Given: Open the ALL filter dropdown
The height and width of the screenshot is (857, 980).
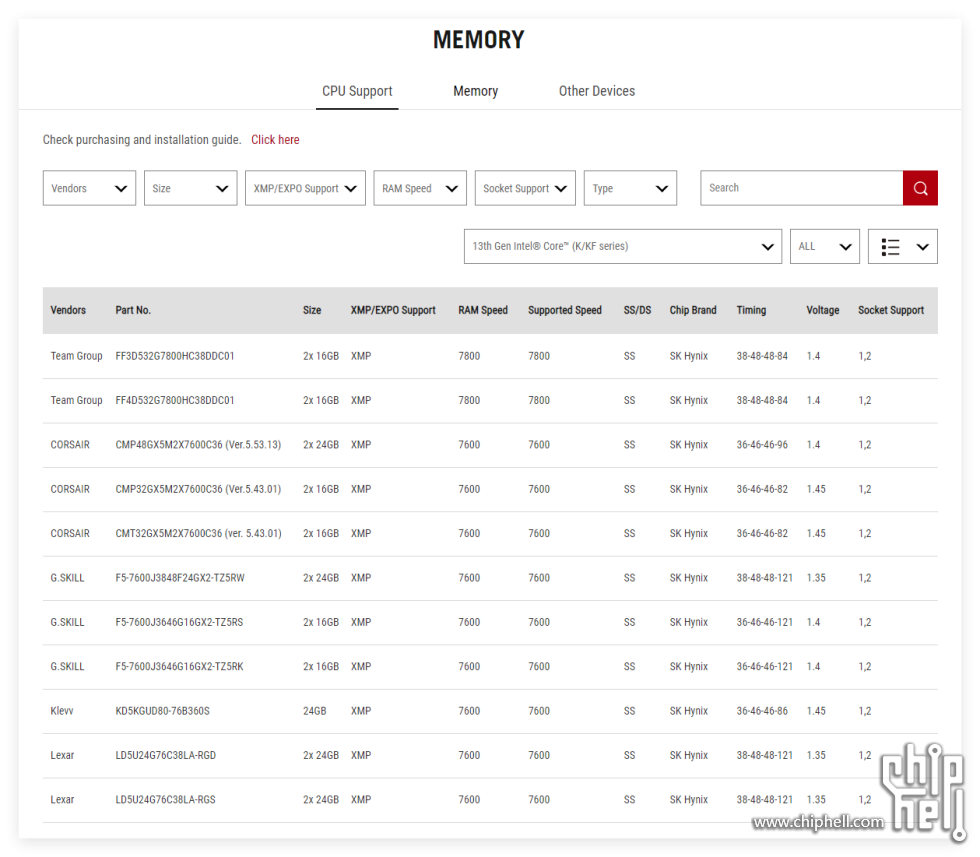Looking at the screenshot, I should pos(824,246).
